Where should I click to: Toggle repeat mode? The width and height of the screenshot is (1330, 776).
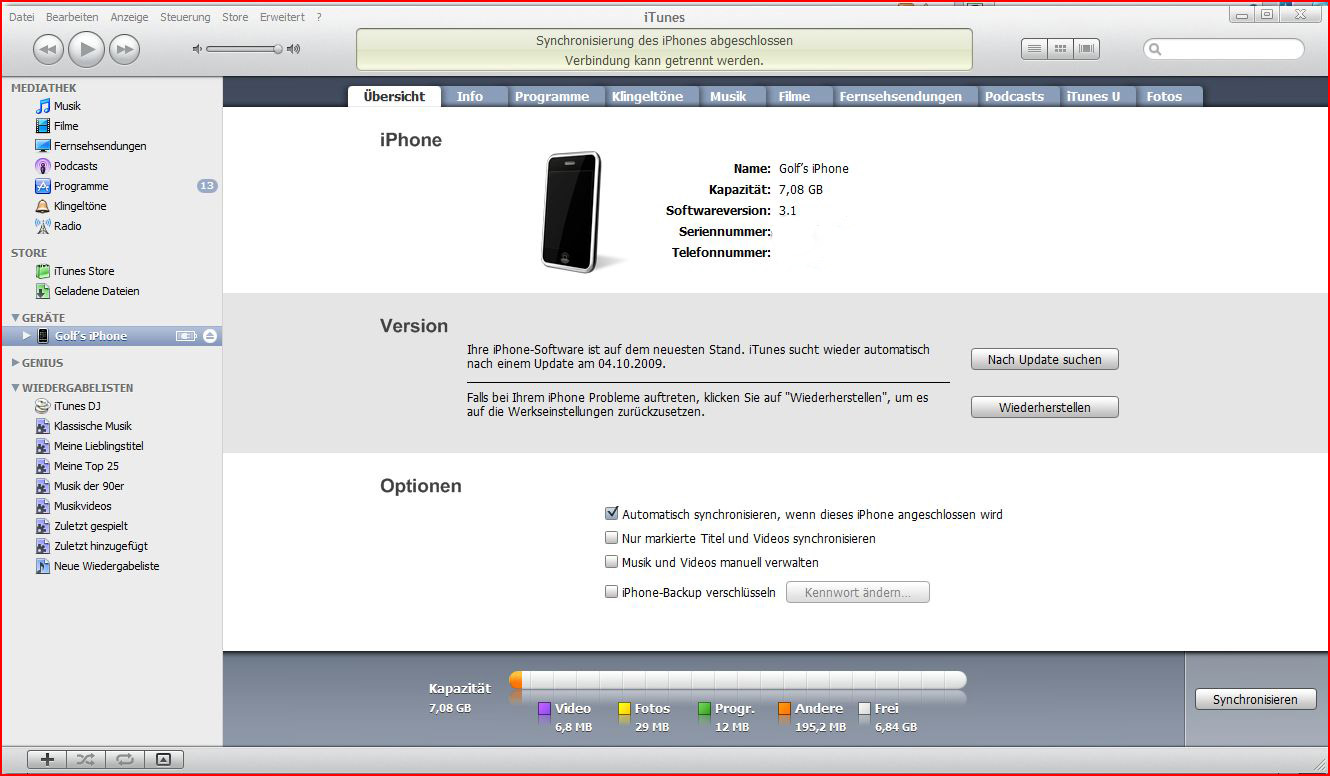tap(125, 759)
